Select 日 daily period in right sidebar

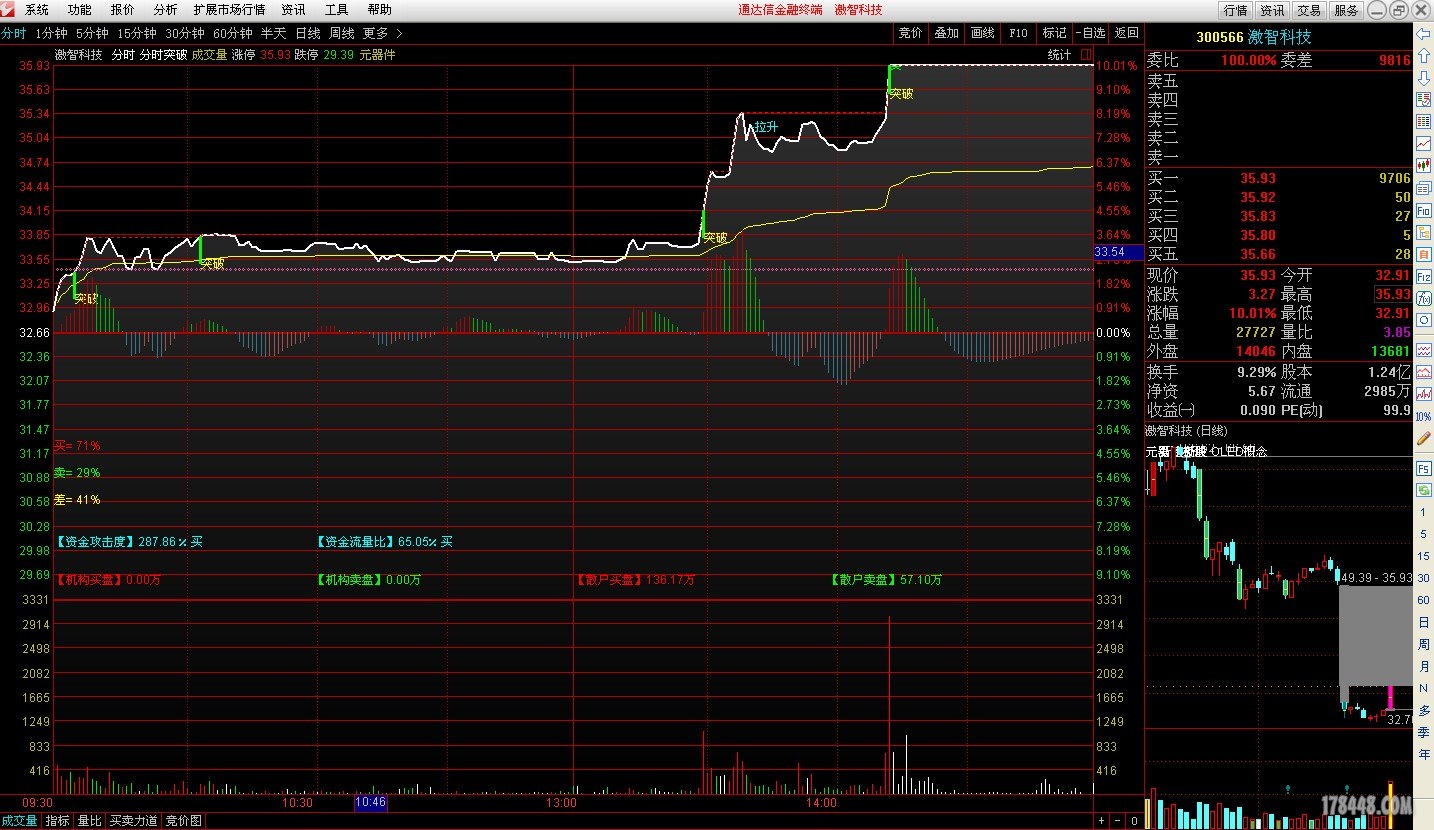pyautogui.click(x=1422, y=621)
